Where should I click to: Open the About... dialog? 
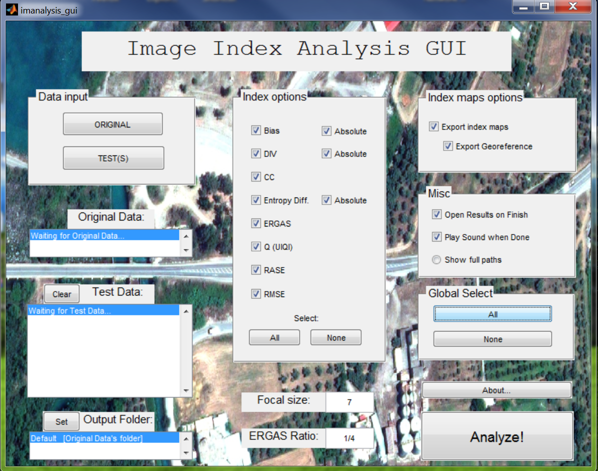[x=497, y=390]
